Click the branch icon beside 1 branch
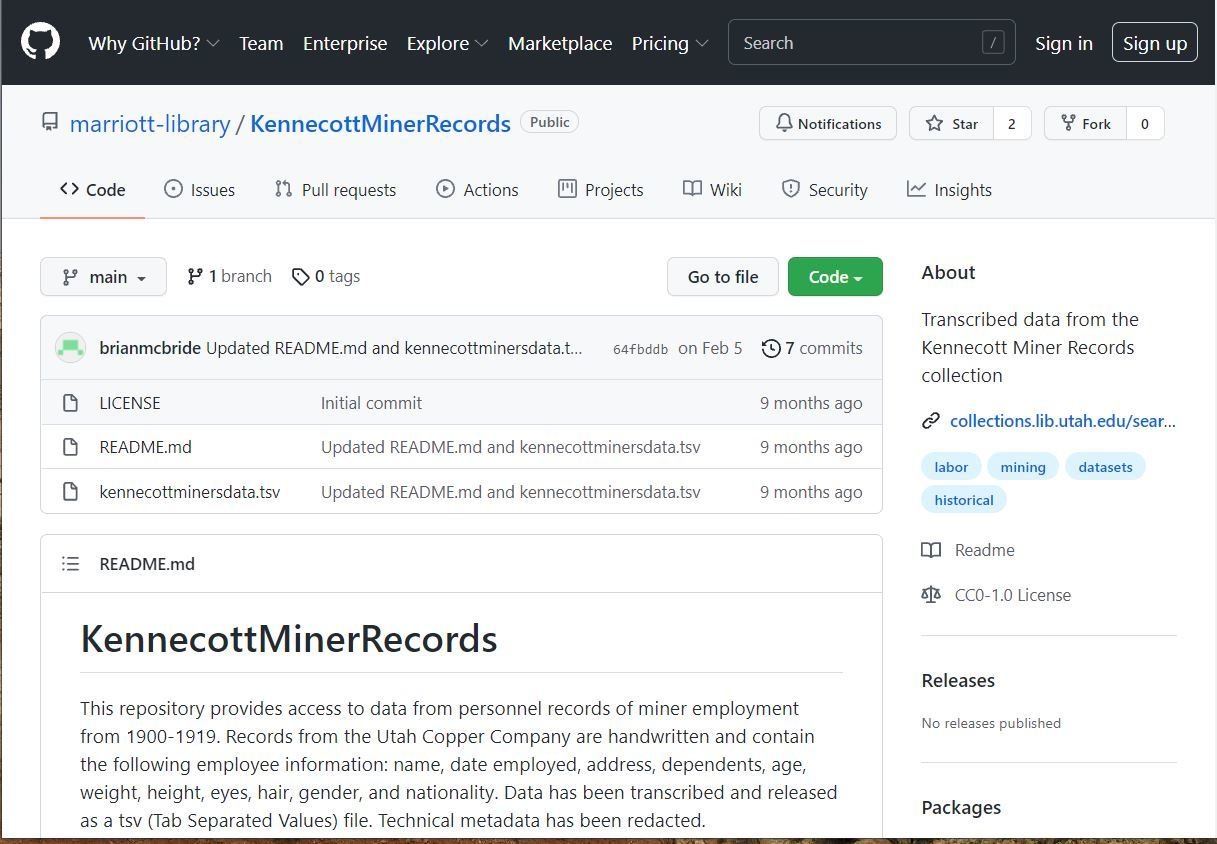The width and height of the screenshot is (1217, 844). 195,277
